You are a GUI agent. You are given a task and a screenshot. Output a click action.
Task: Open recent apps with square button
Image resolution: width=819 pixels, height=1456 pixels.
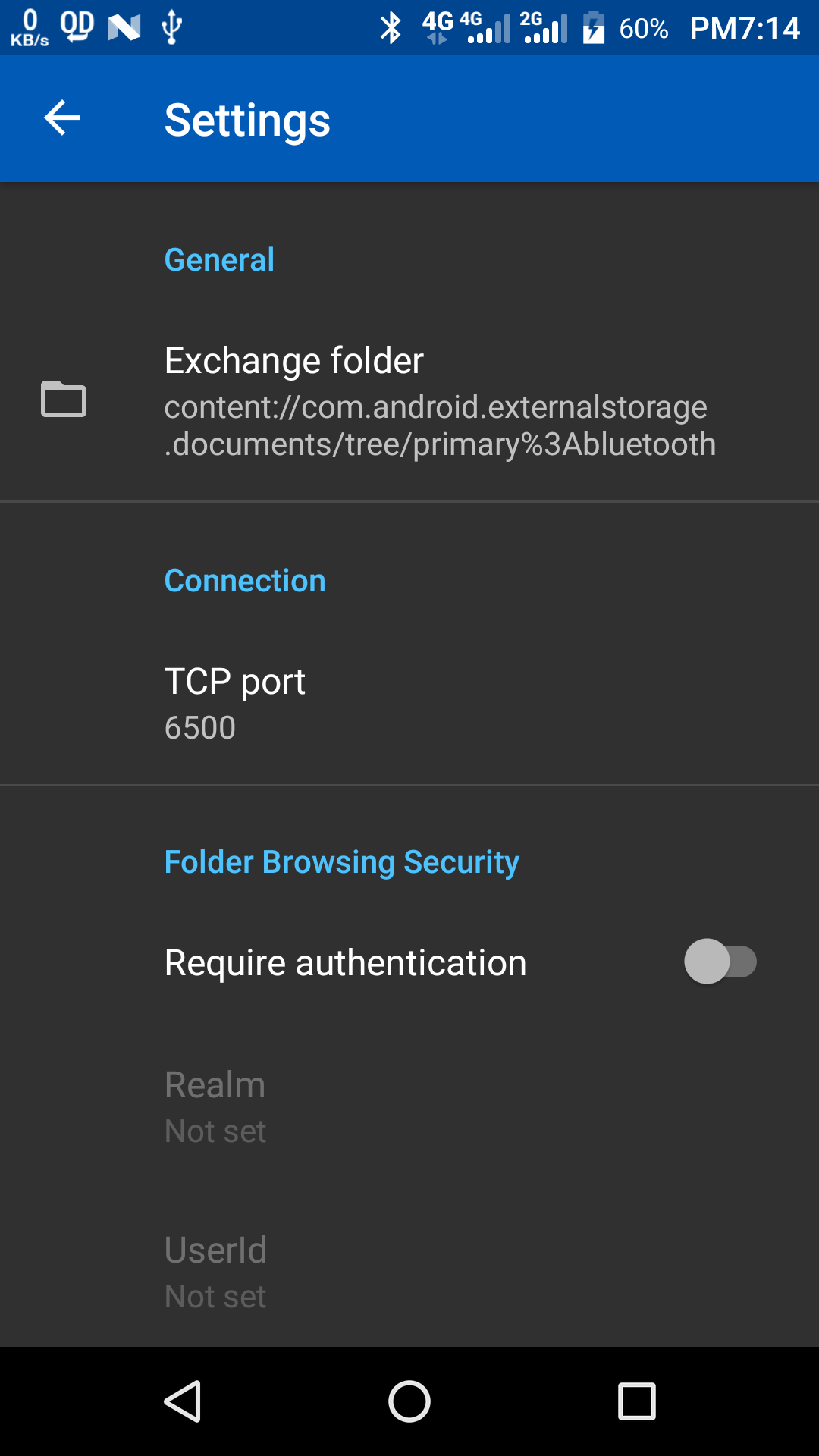tap(636, 1401)
